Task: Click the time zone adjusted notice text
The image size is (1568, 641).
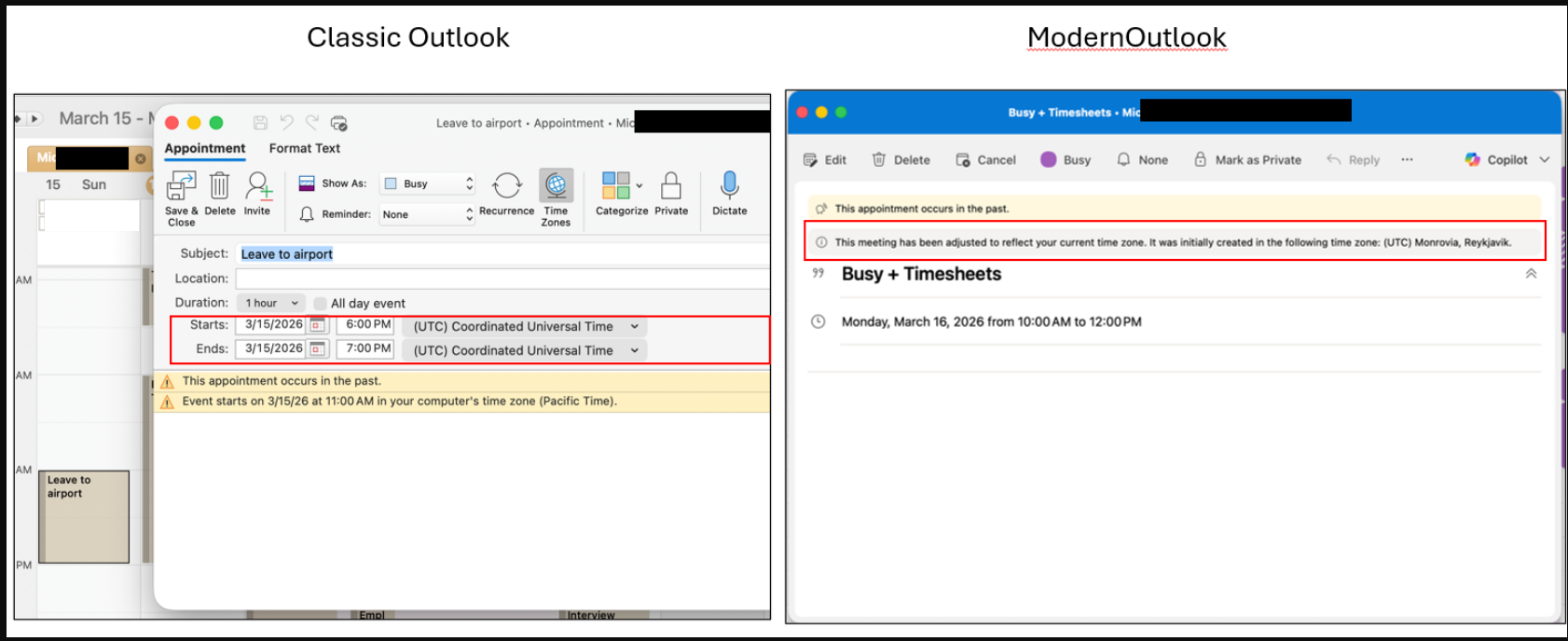Action: click(1173, 242)
